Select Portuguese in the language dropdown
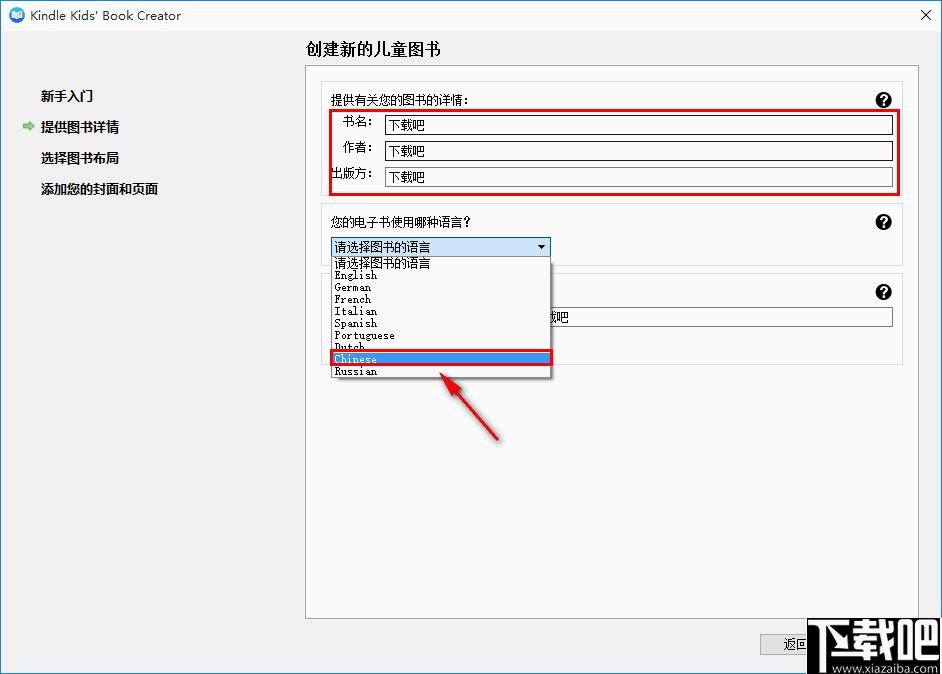 click(441, 335)
